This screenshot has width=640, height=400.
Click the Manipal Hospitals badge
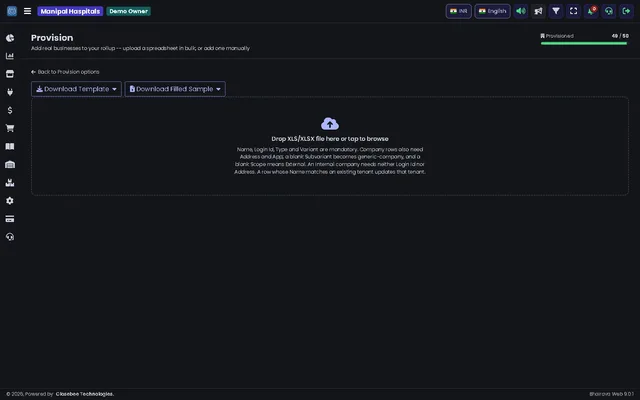tap(70, 11)
